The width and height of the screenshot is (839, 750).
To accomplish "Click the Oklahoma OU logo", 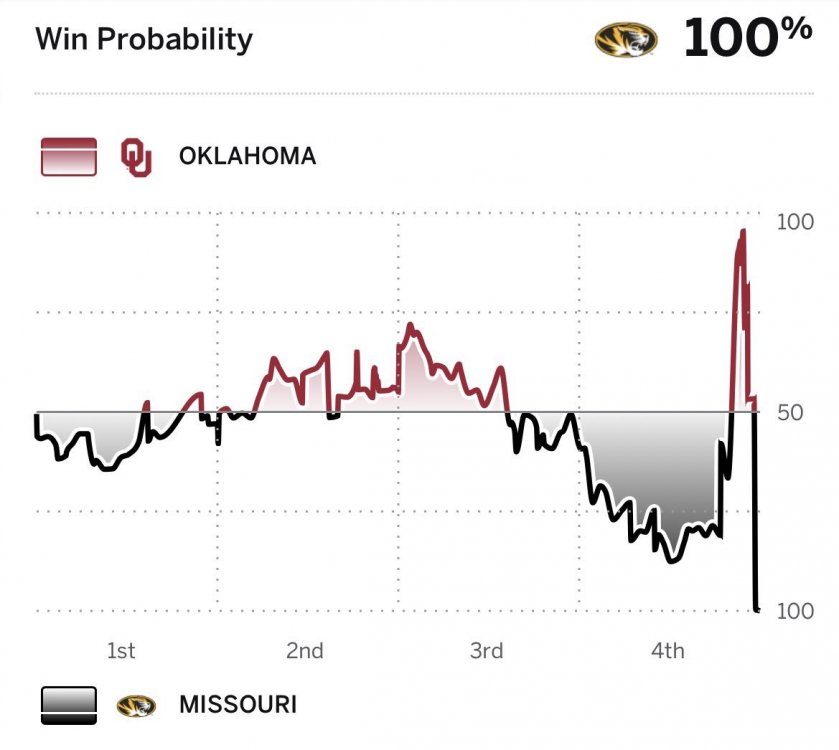I will pos(136,157).
